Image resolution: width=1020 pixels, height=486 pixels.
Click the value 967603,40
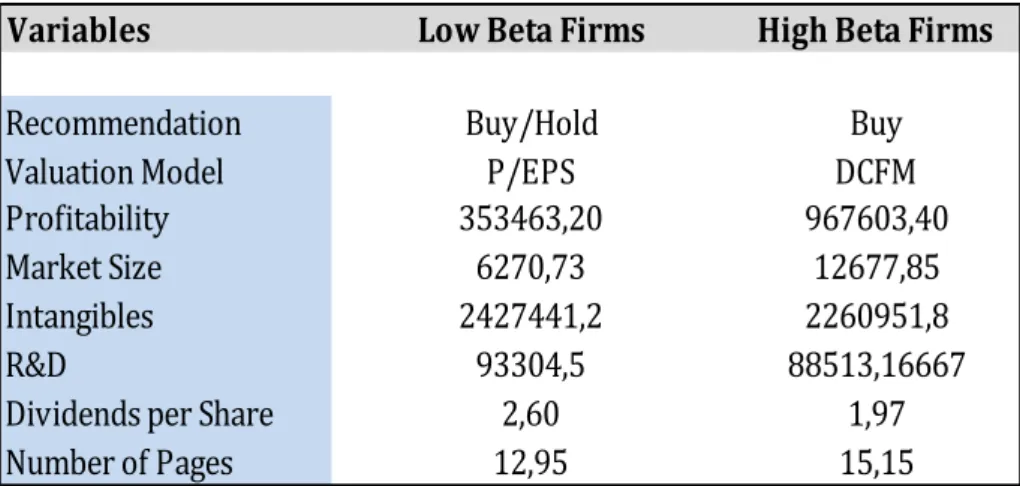click(x=876, y=219)
